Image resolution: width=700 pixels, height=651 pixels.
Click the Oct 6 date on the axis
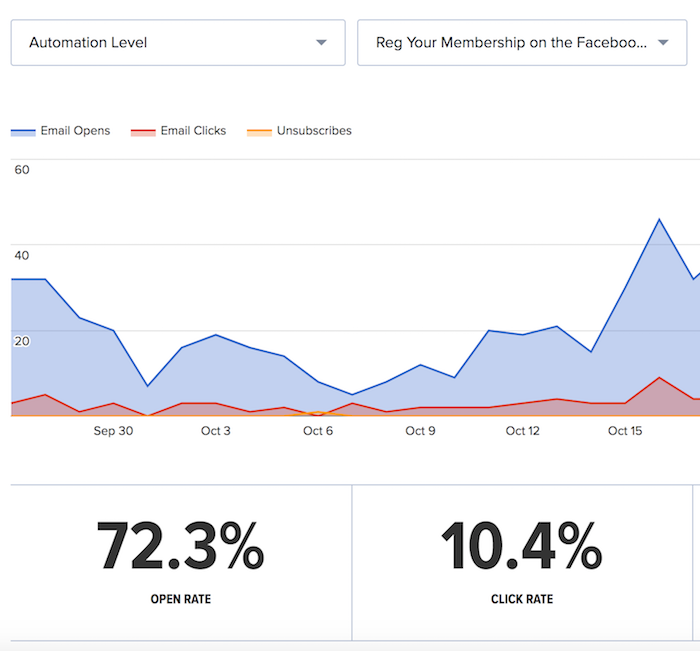click(318, 431)
